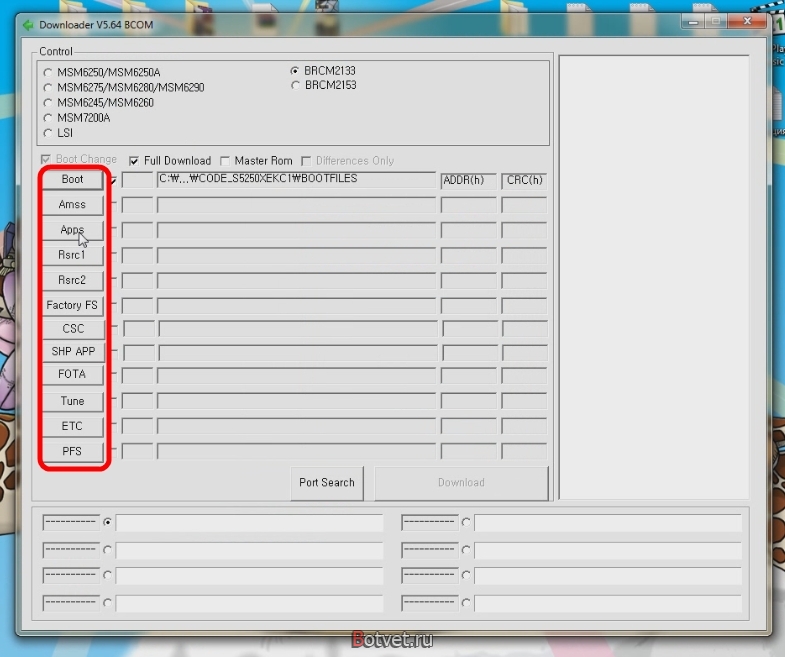Click the ETC button

(73, 426)
